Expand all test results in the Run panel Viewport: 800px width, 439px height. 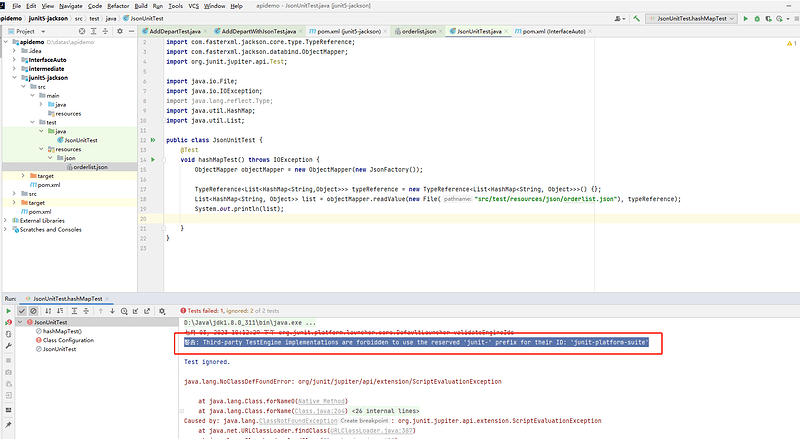pyautogui.click(x=74, y=311)
